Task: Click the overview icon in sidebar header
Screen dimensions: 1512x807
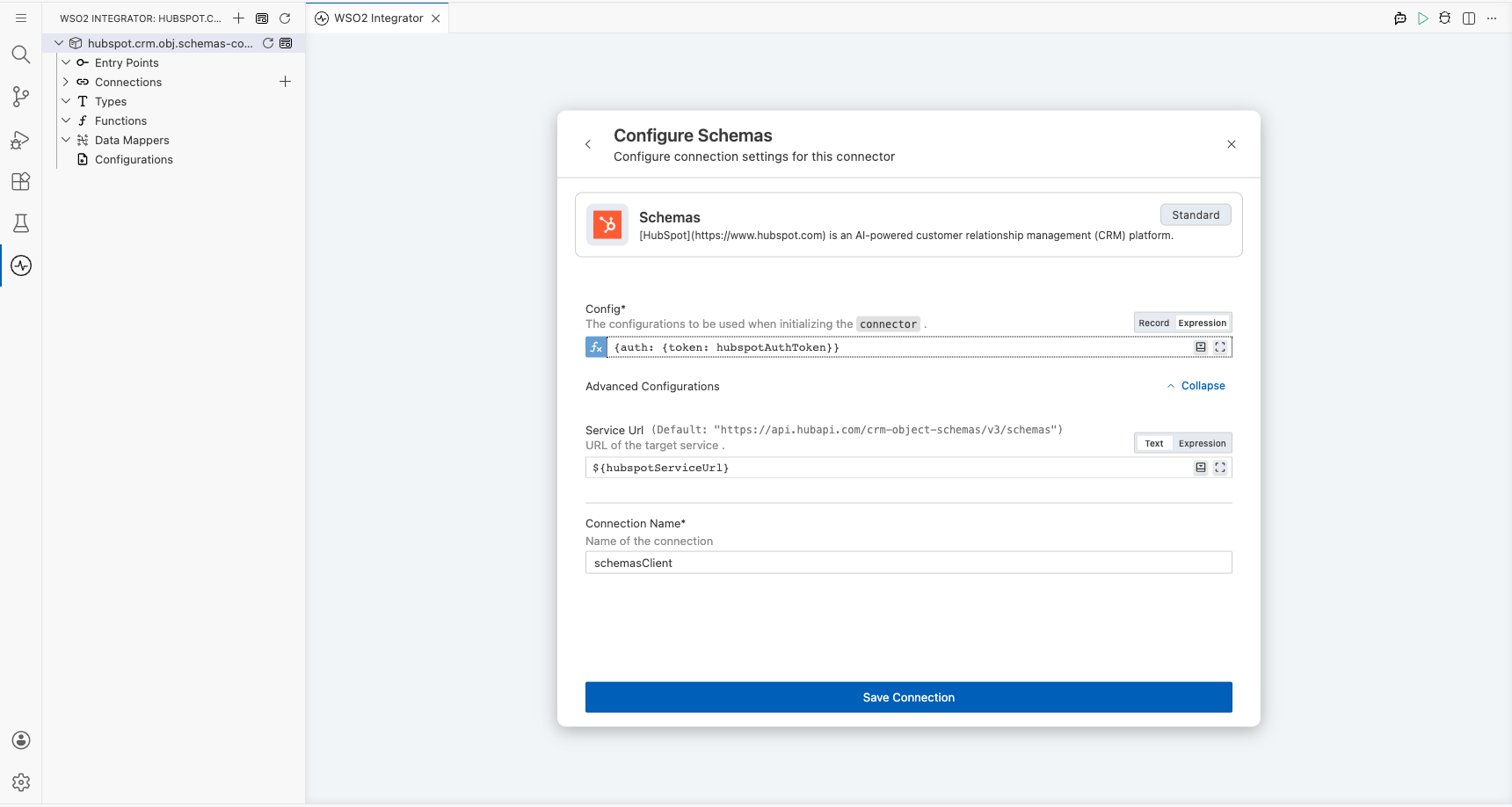Action: (262, 18)
